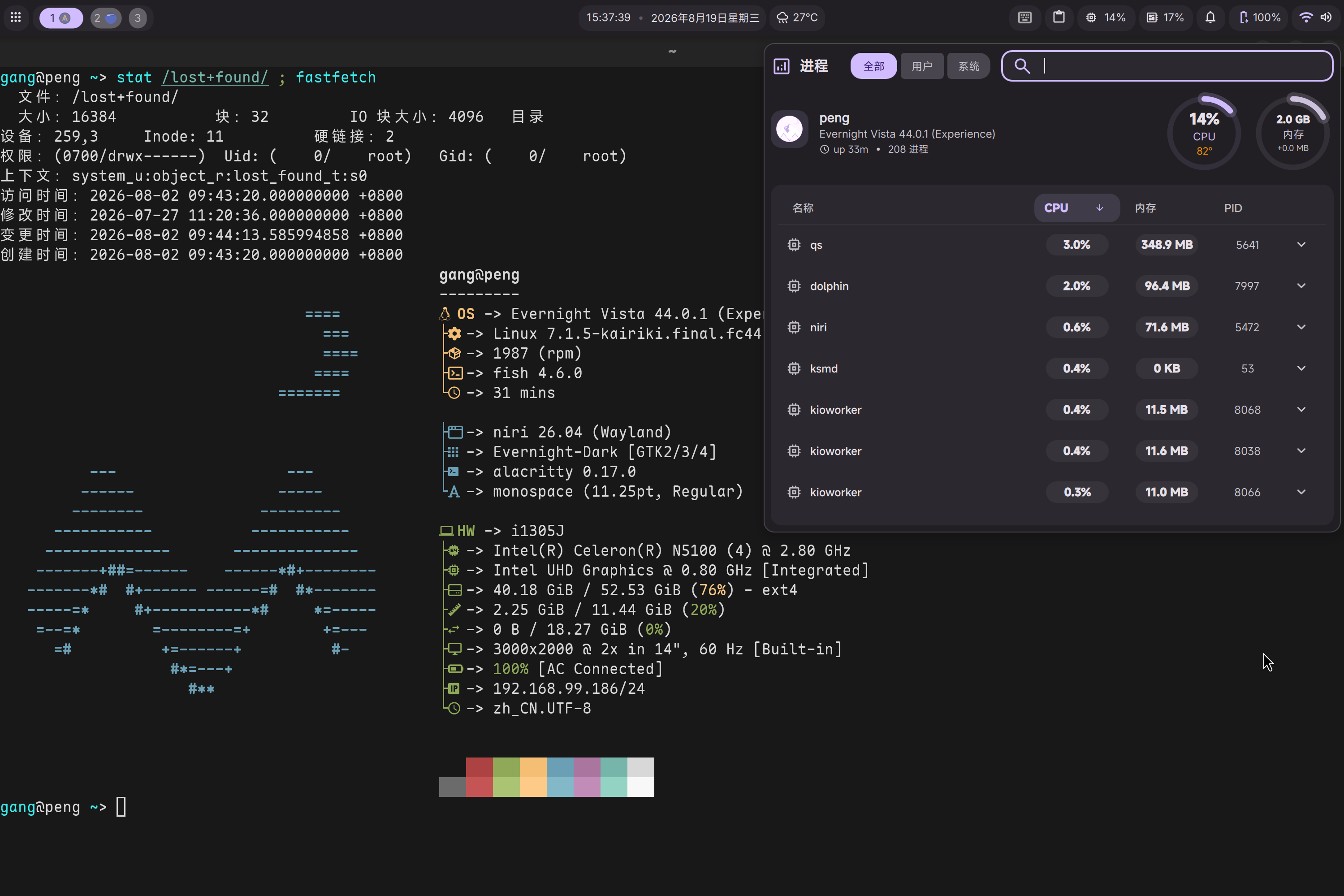Click the clock showing 15:37:39

click(x=608, y=18)
